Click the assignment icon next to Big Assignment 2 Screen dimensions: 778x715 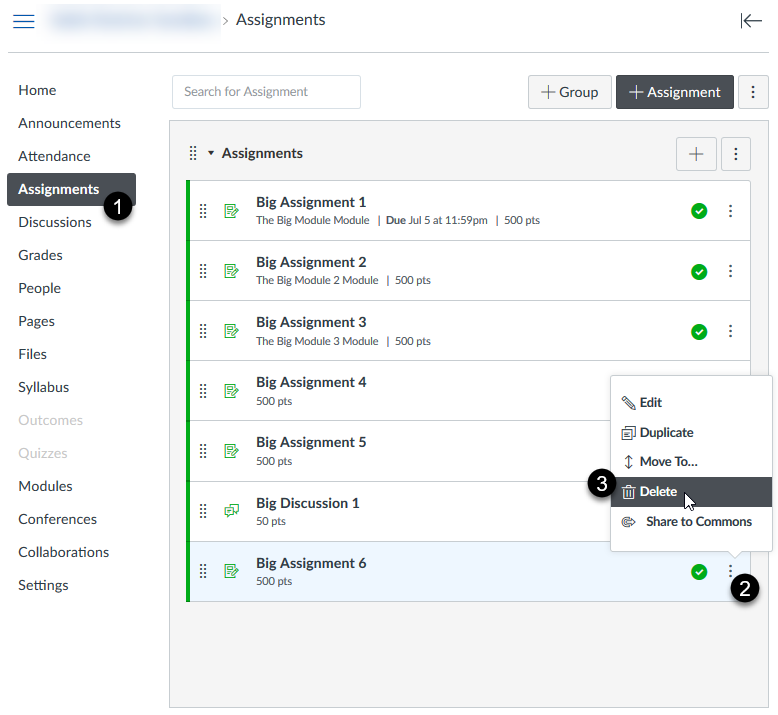pyautogui.click(x=231, y=271)
